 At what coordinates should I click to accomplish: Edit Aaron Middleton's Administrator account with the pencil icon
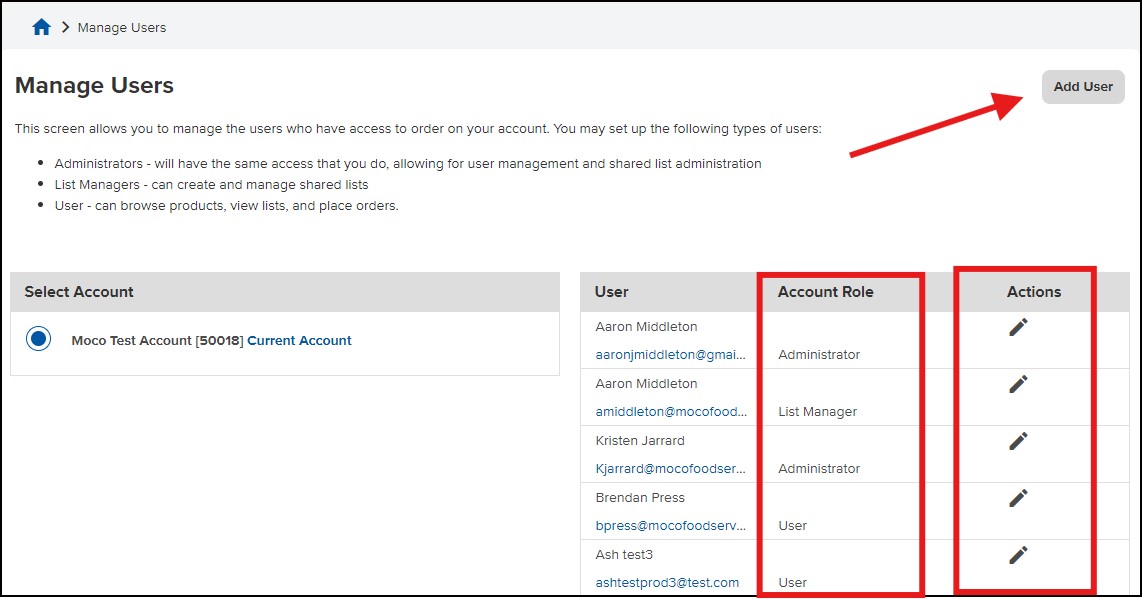pos(1018,326)
